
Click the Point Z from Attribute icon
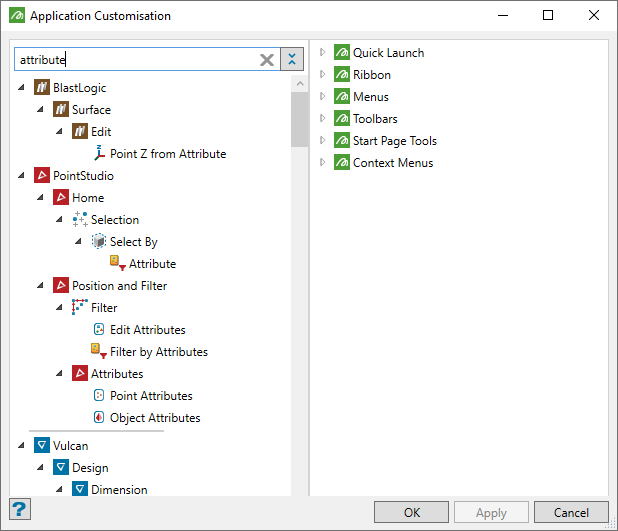pyautogui.click(x=99, y=153)
